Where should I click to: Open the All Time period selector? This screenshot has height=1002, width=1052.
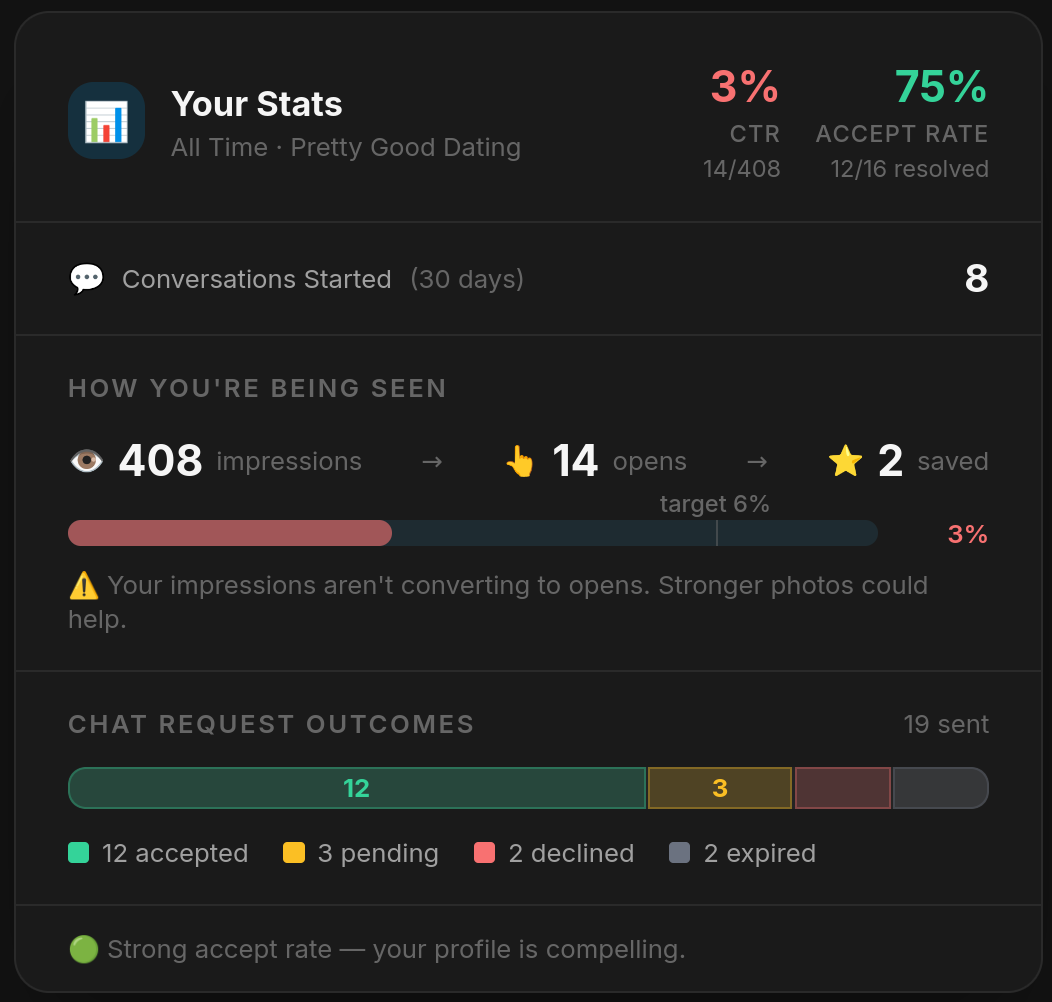click(219, 147)
